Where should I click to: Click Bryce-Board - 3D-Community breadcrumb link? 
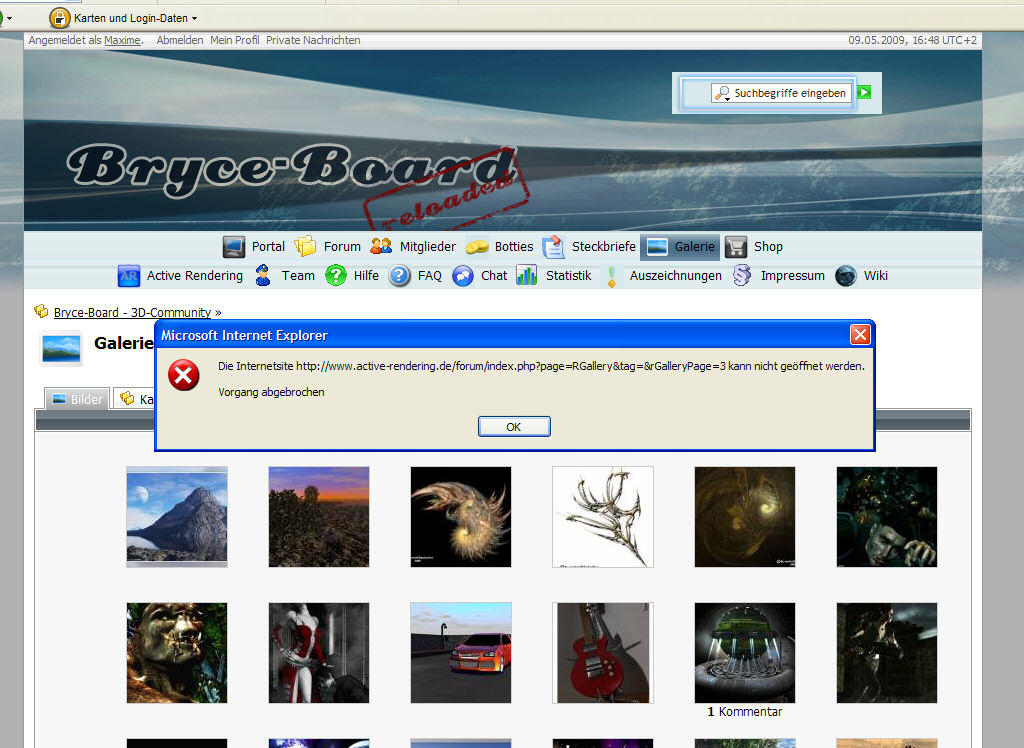pos(133,312)
